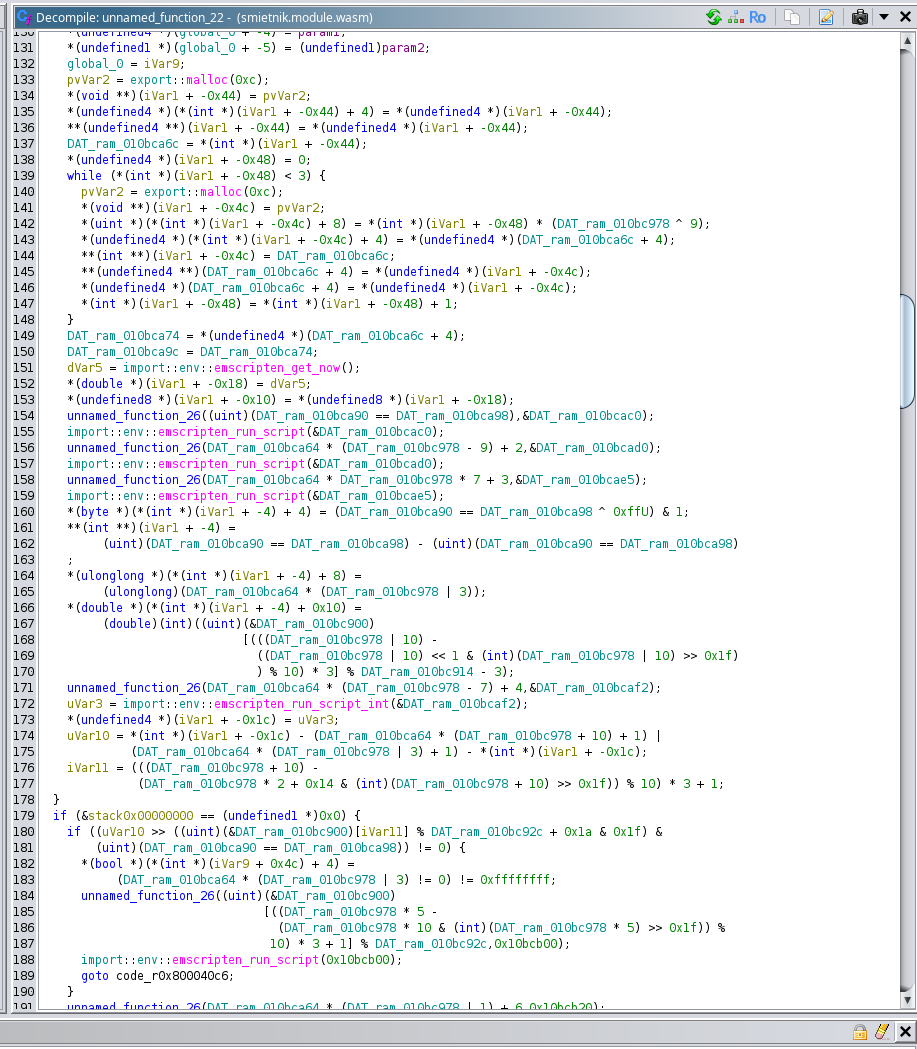Click 'global_0' on line 132

click(95, 64)
